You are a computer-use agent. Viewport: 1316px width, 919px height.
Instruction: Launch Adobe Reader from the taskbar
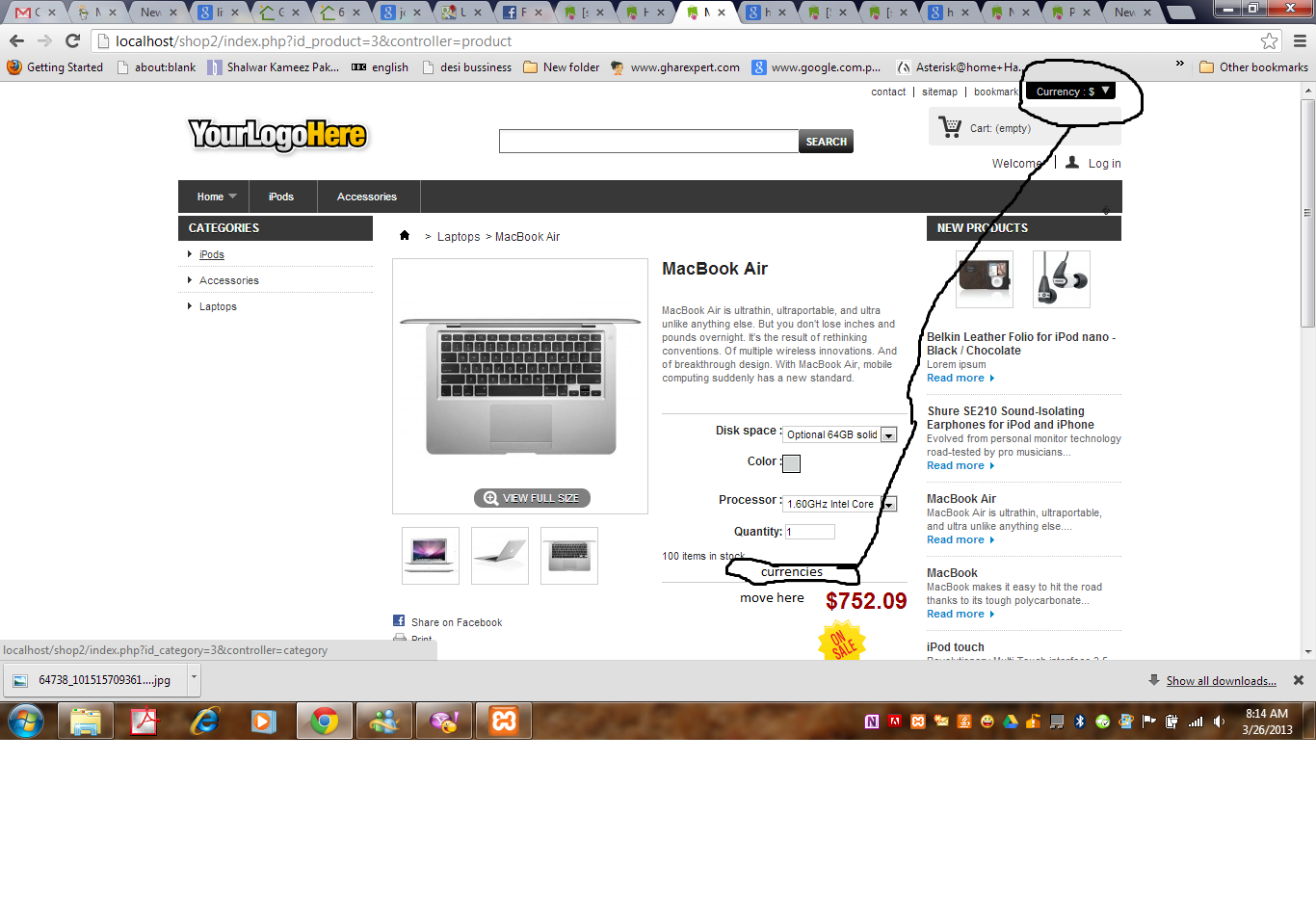145,721
